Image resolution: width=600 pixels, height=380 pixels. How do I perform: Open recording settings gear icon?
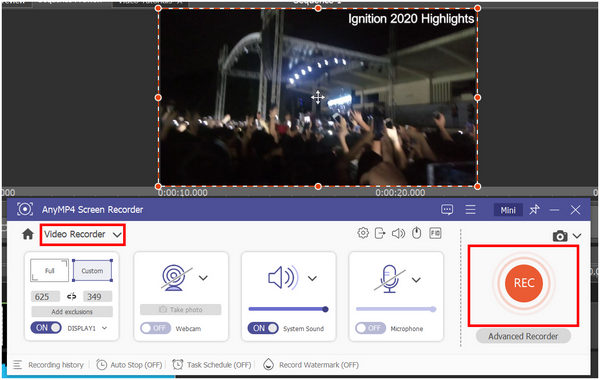[x=363, y=233]
